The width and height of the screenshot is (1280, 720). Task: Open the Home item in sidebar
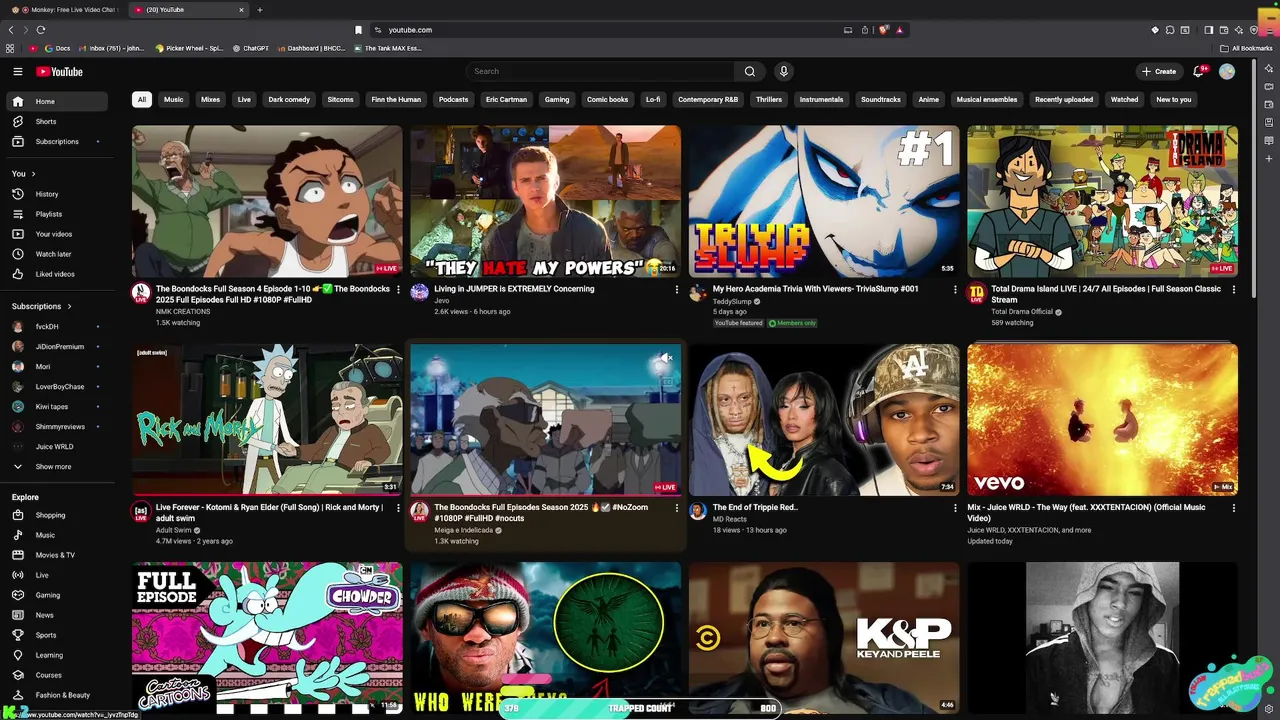[x=57, y=101]
